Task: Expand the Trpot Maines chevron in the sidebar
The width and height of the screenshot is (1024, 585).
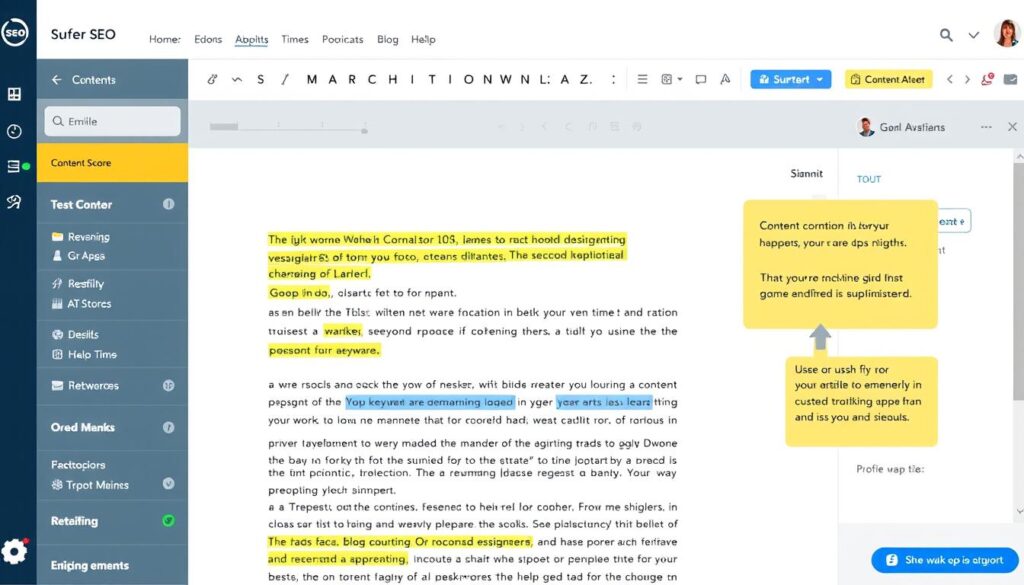Action: pyautogui.click(x=170, y=485)
